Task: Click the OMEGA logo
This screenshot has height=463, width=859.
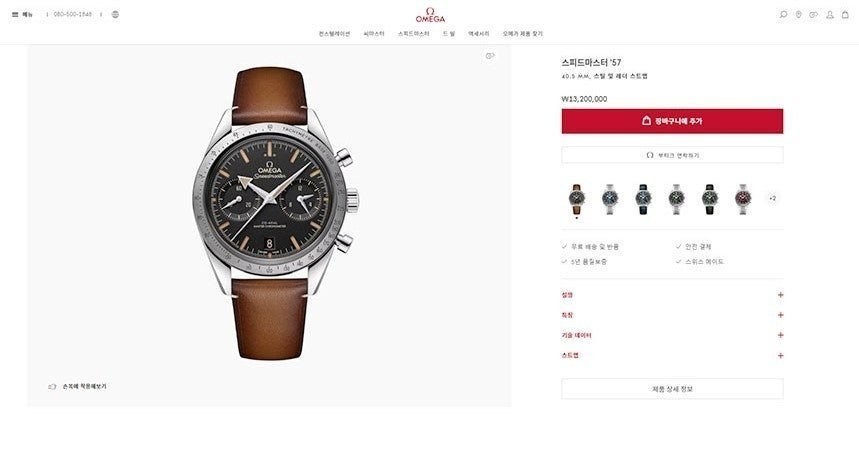Action: pos(430,15)
